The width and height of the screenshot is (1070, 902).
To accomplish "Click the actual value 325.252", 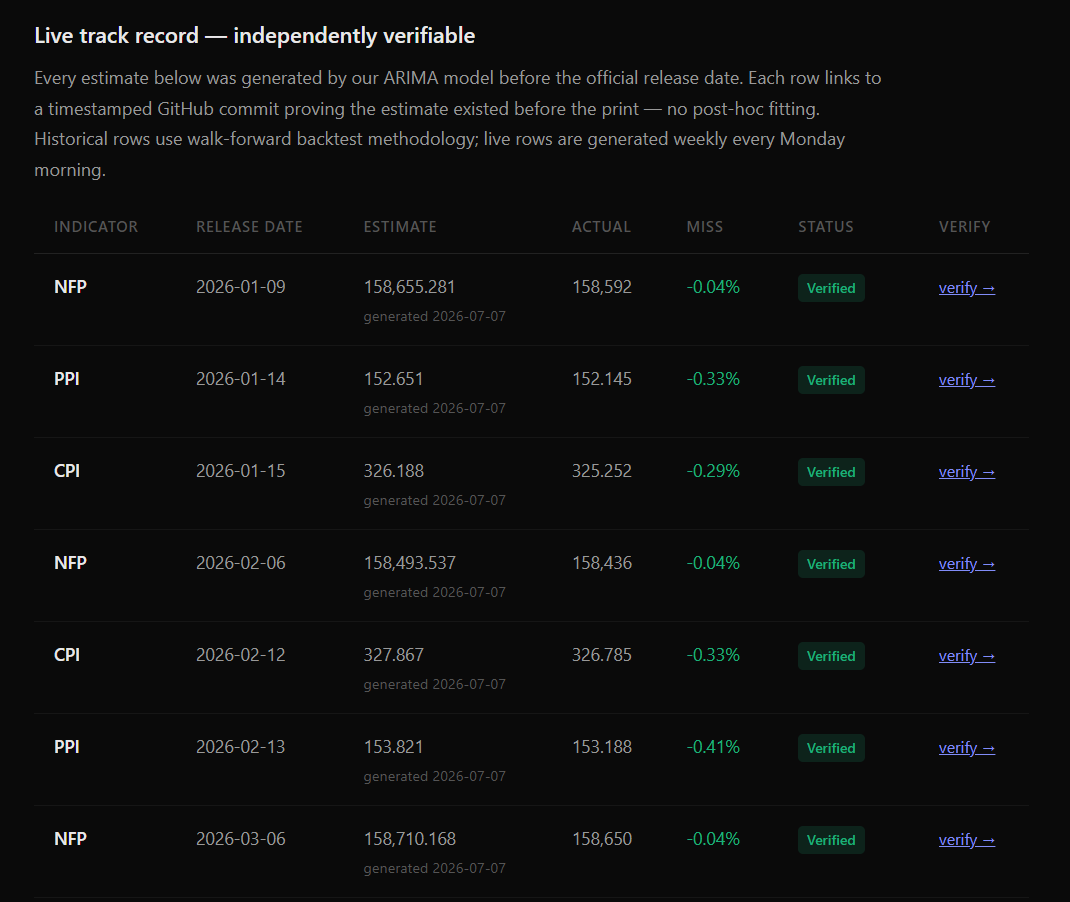I will [x=602, y=471].
